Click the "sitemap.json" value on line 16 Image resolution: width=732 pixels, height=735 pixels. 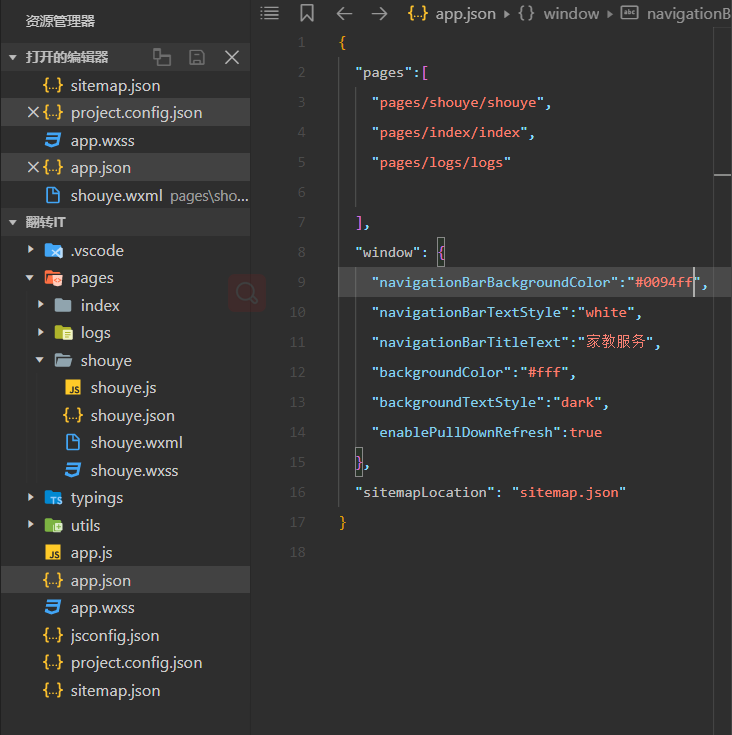569,492
